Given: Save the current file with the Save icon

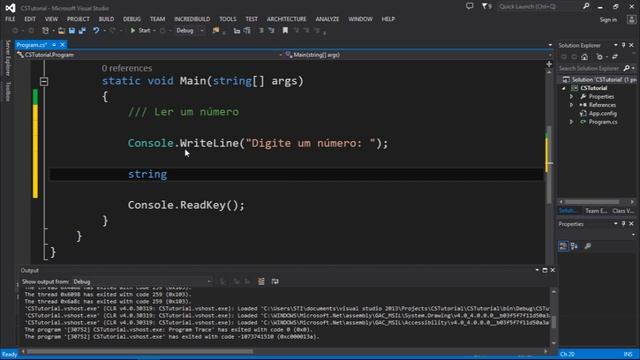Looking at the screenshot, I should pos(72,31).
